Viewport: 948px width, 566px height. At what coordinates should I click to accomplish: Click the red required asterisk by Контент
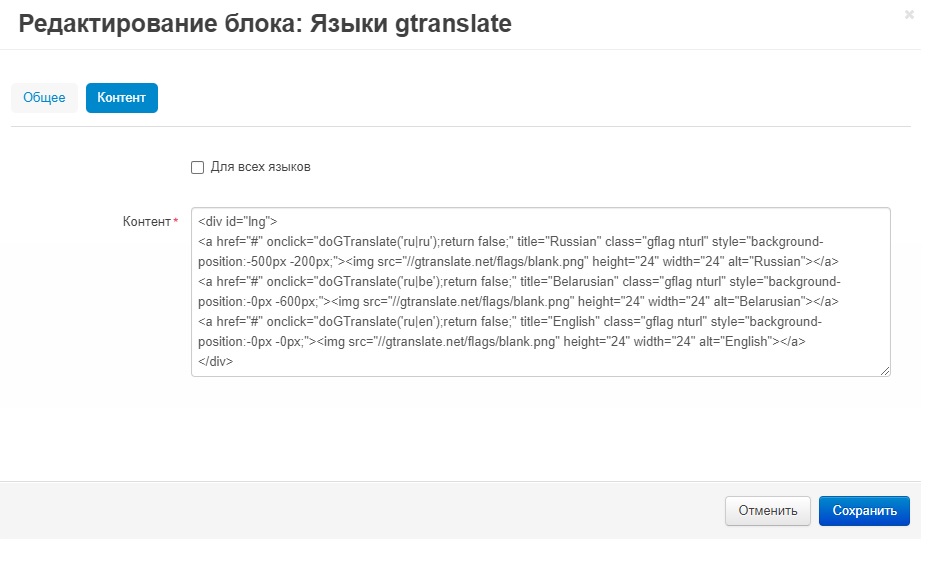point(176,221)
